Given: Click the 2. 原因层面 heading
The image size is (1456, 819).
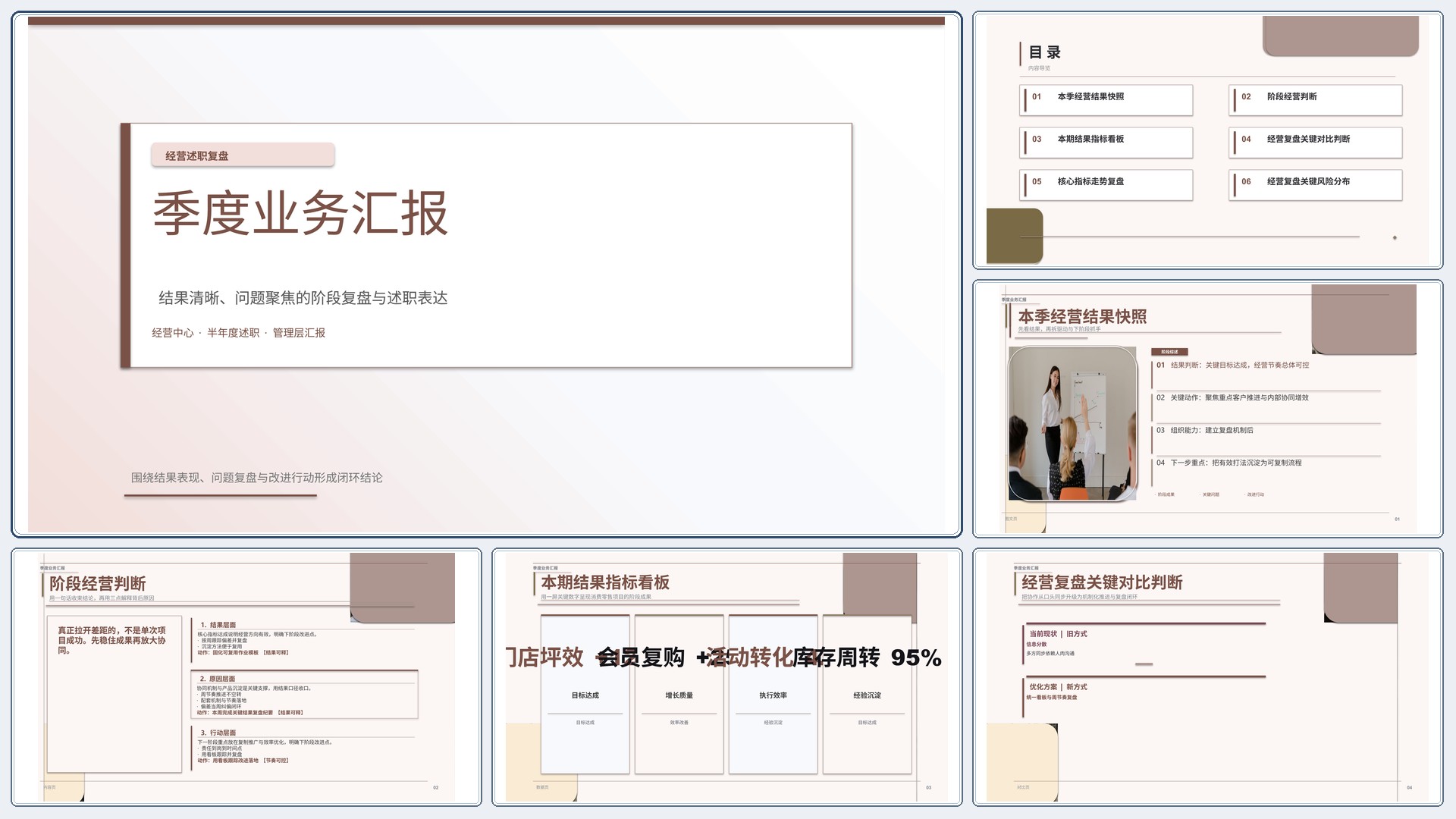Looking at the screenshot, I should click(x=218, y=679).
